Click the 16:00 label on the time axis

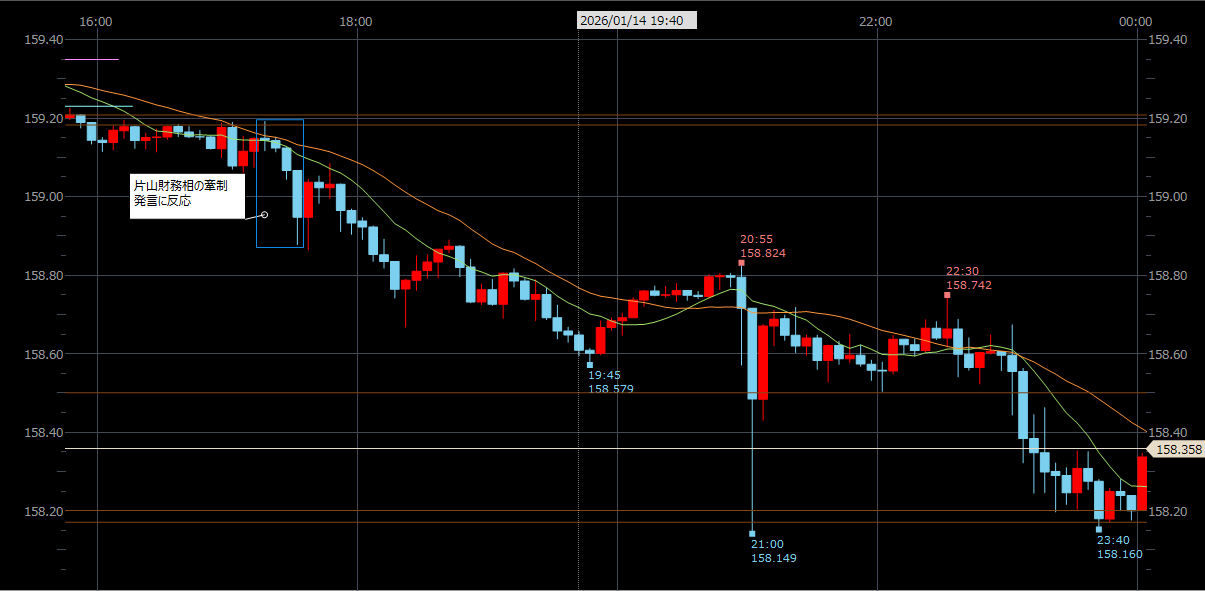coord(96,21)
